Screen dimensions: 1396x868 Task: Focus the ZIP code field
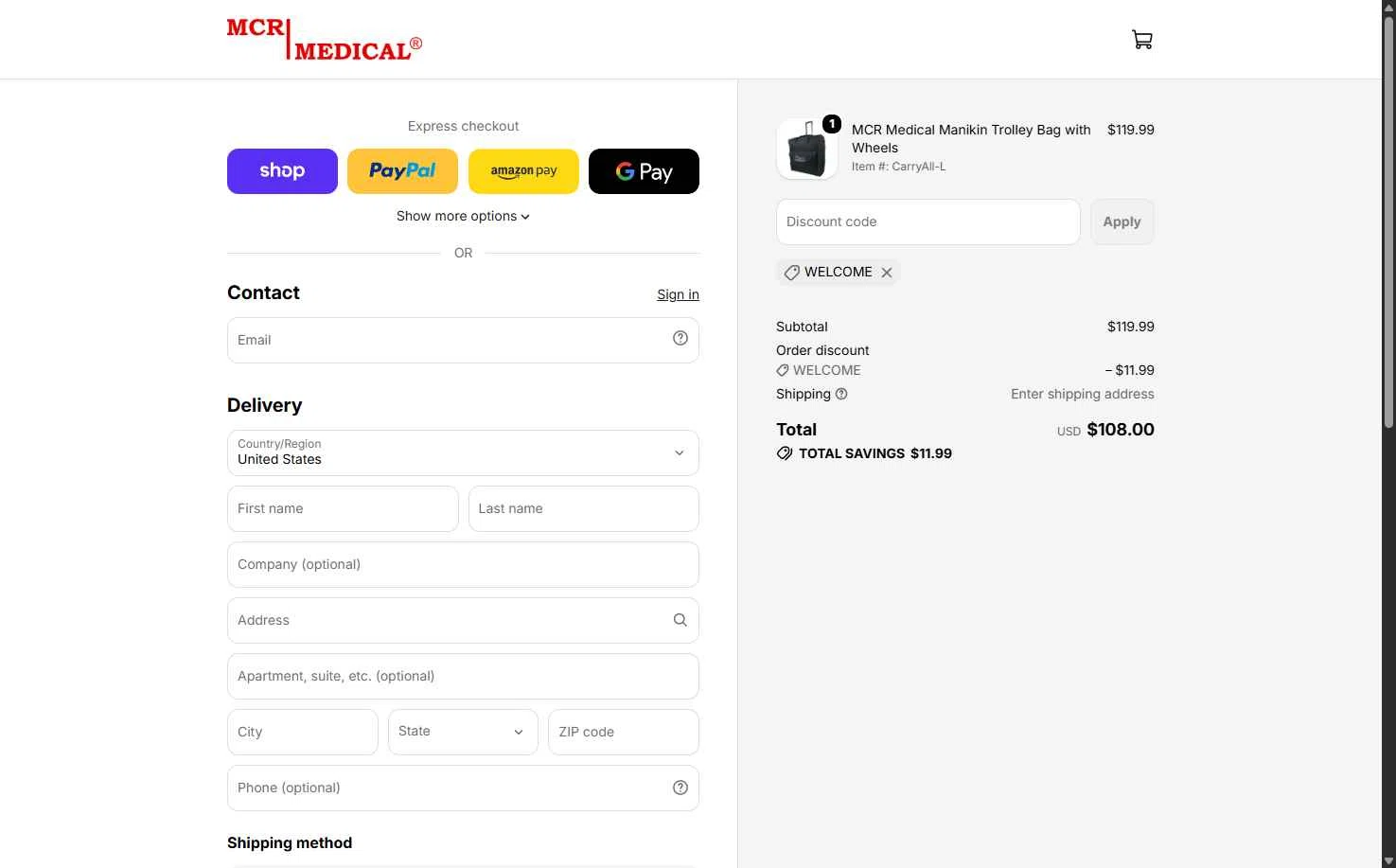tap(624, 732)
